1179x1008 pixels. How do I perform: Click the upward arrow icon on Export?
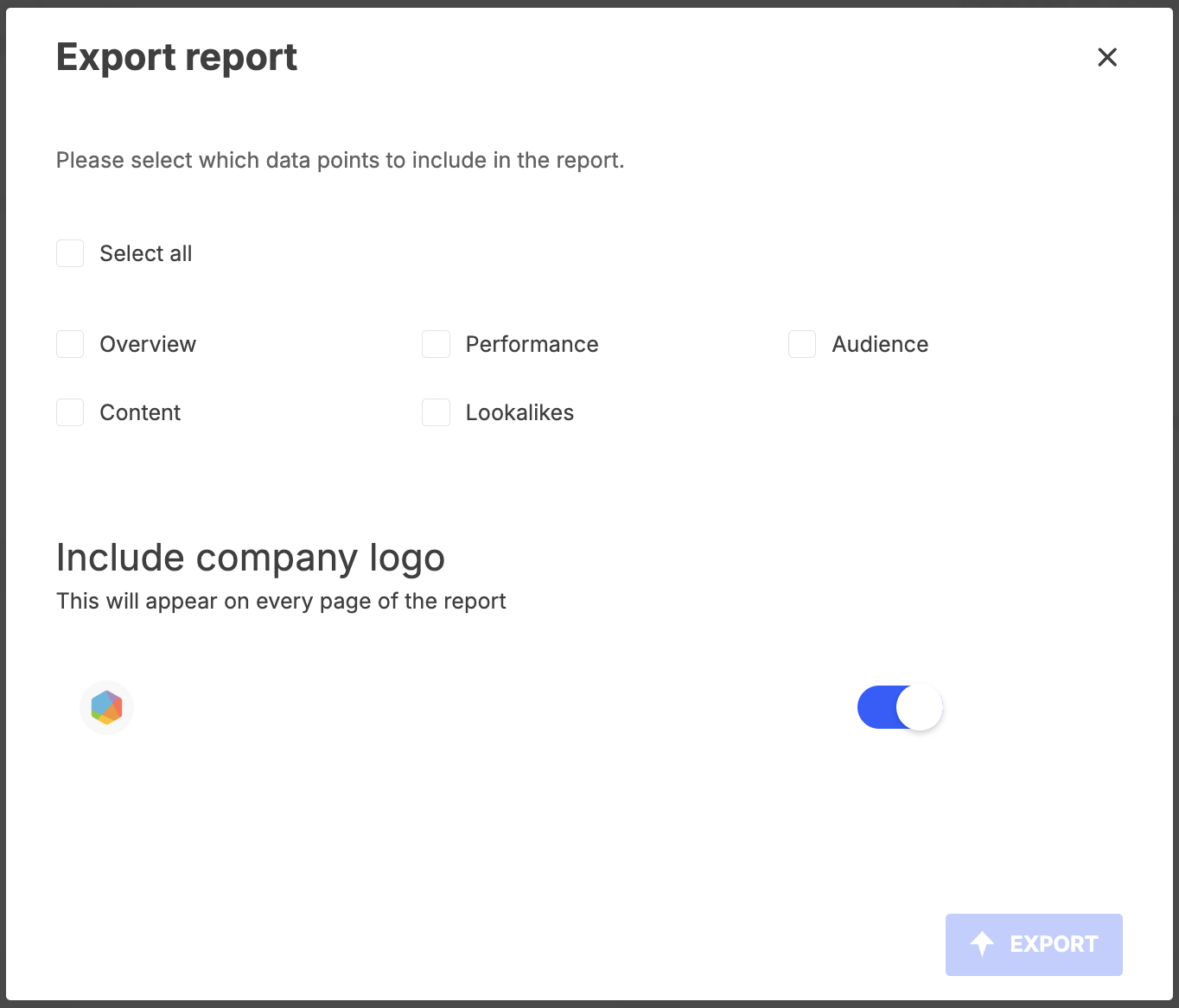(982, 944)
